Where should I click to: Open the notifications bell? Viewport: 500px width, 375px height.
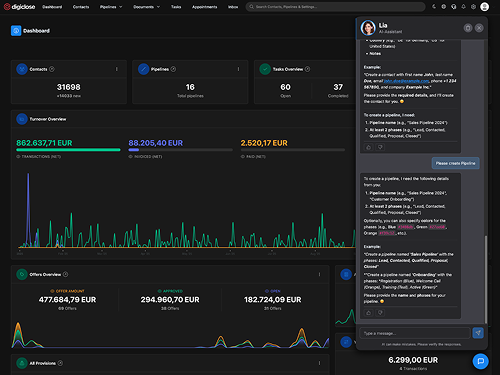point(463,7)
